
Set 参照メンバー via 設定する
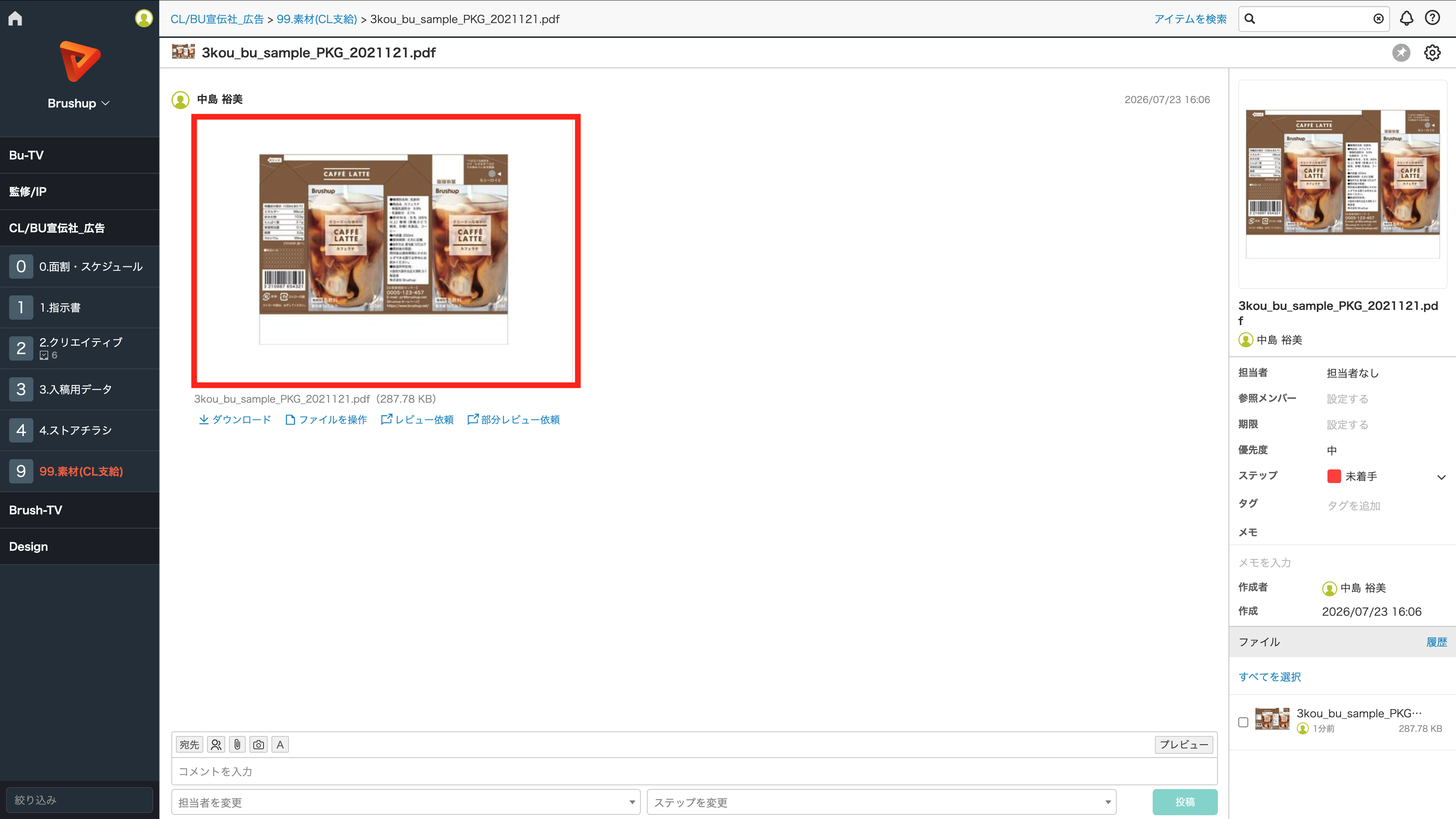(x=1348, y=399)
